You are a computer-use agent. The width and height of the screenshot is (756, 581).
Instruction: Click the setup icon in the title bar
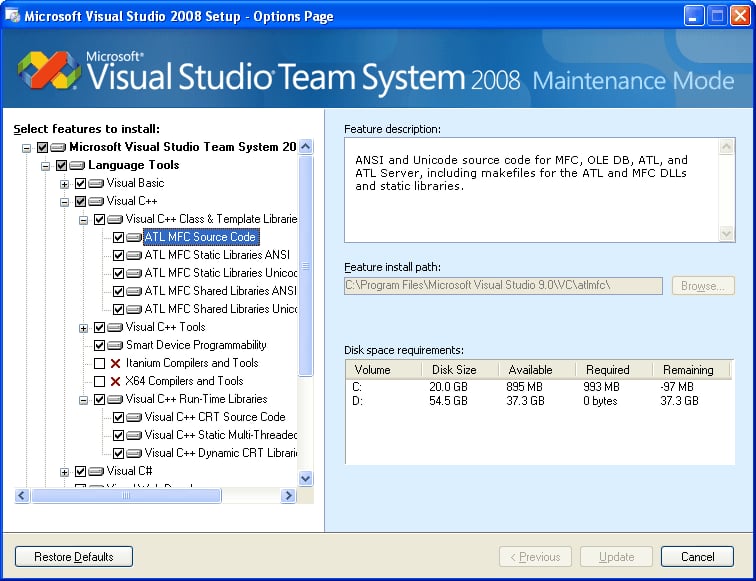click(13, 16)
